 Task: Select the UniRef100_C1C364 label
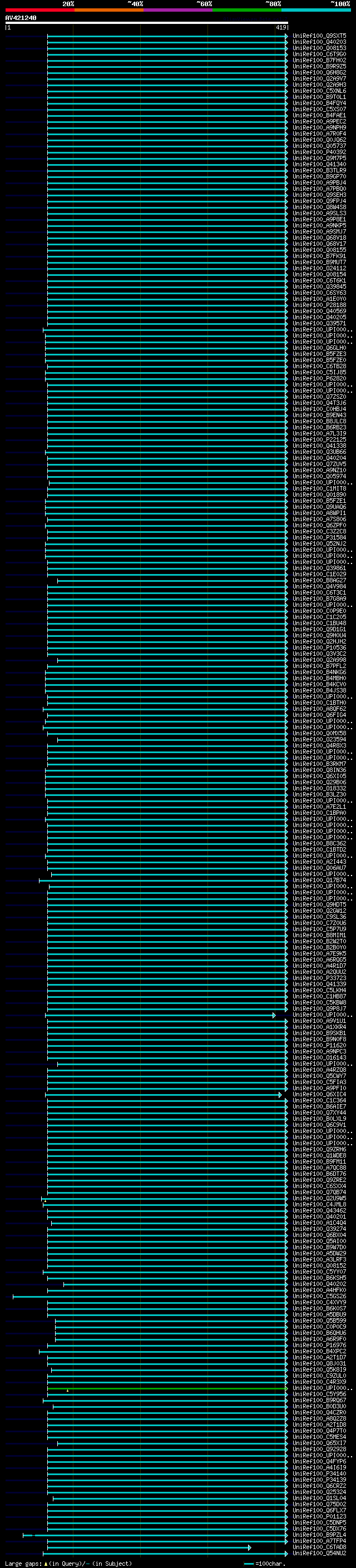click(319, 1101)
